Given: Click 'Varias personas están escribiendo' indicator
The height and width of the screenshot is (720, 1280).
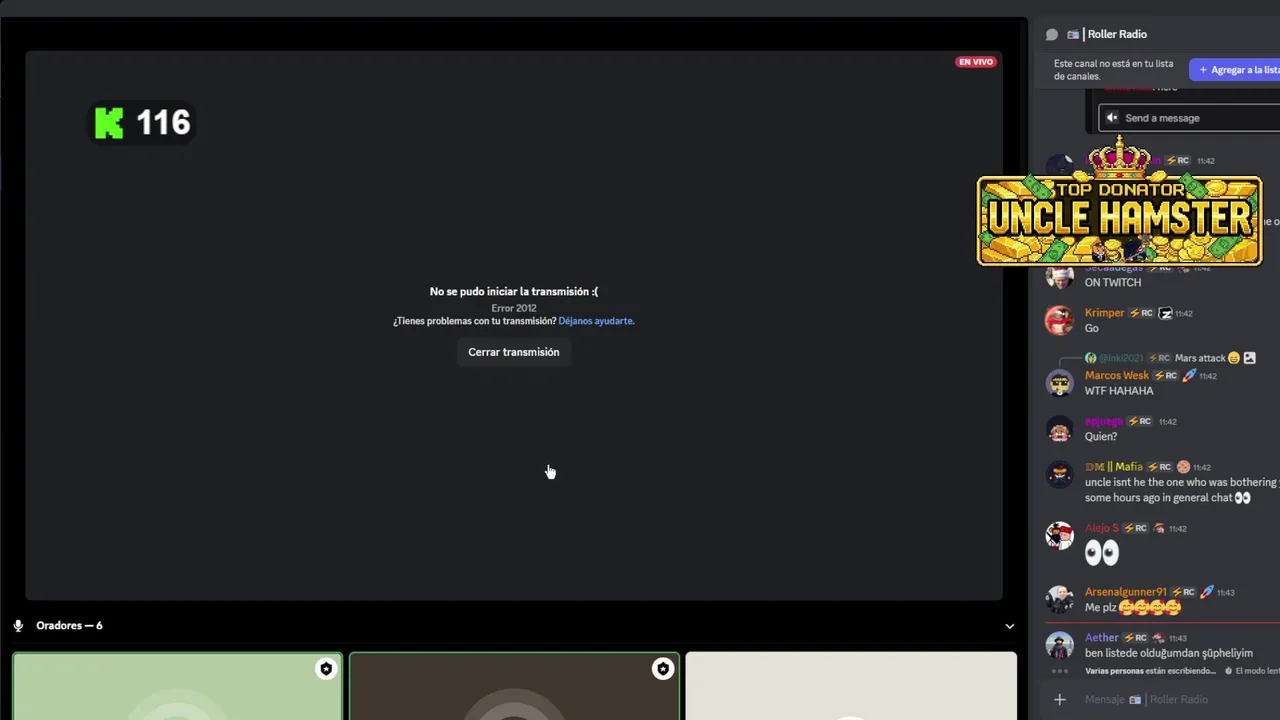Looking at the screenshot, I should pyautogui.click(x=1152, y=672).
